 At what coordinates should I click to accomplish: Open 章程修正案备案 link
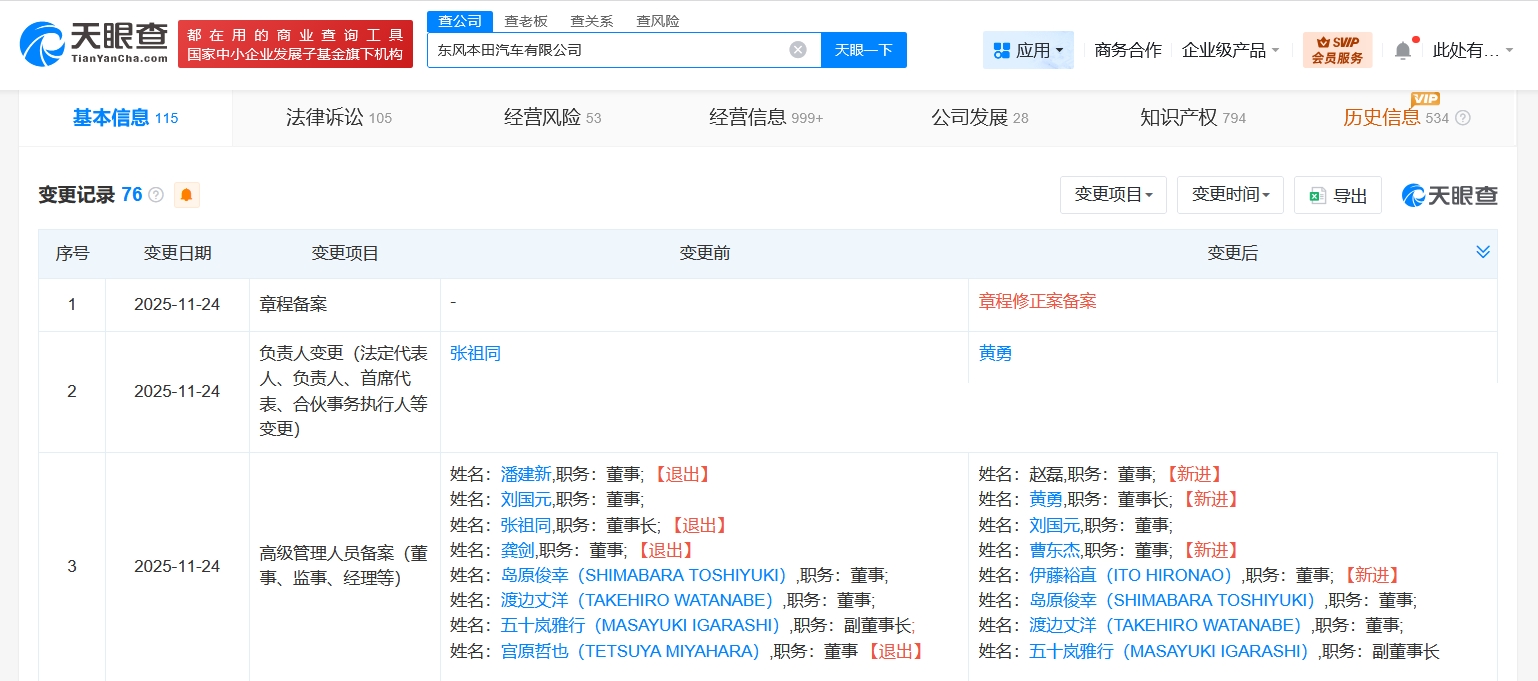pyautogui.click(x=1037, y=301)
